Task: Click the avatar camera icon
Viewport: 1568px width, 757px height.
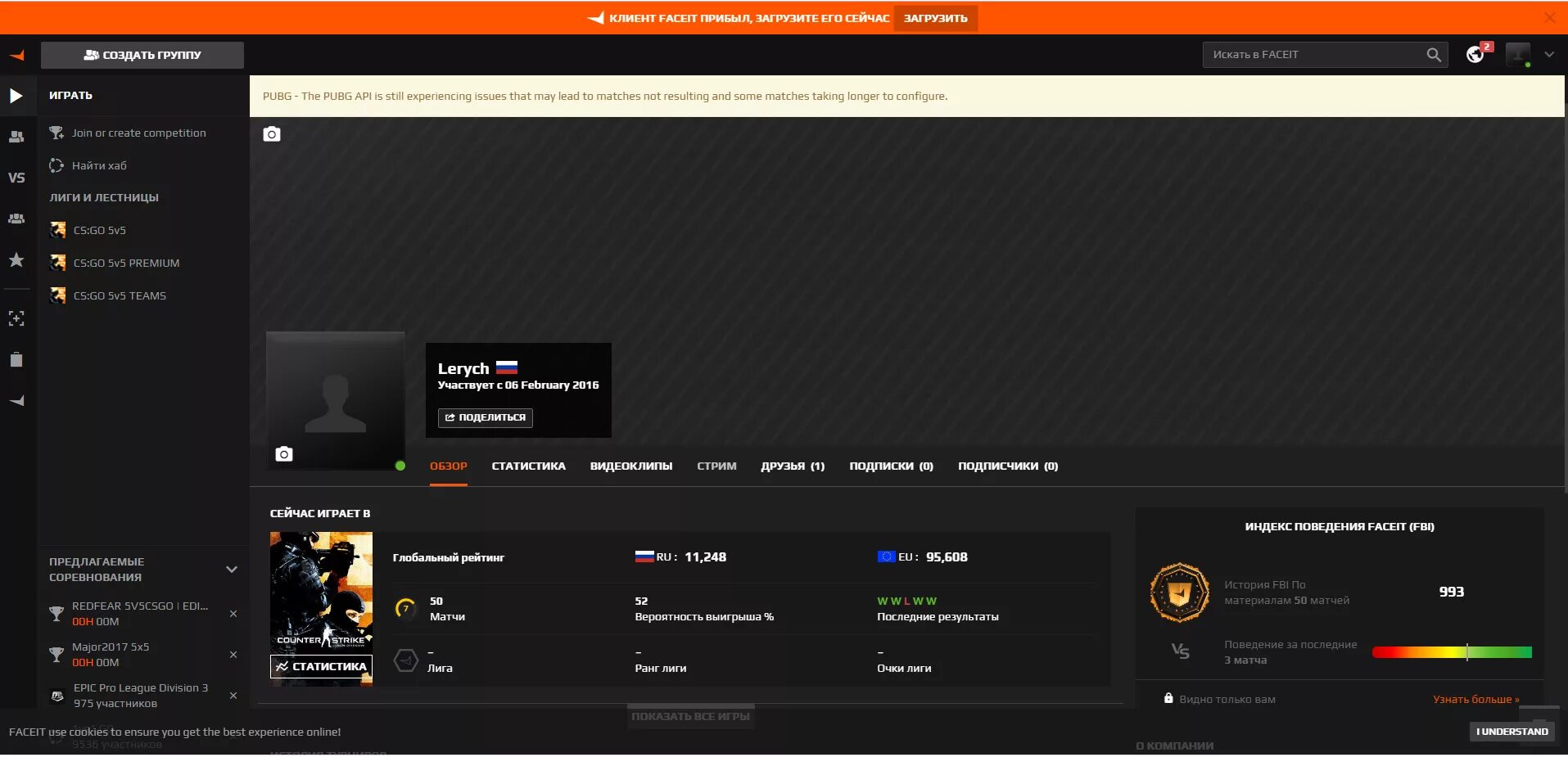Action: pyautogui.click(x=284, y=454)
